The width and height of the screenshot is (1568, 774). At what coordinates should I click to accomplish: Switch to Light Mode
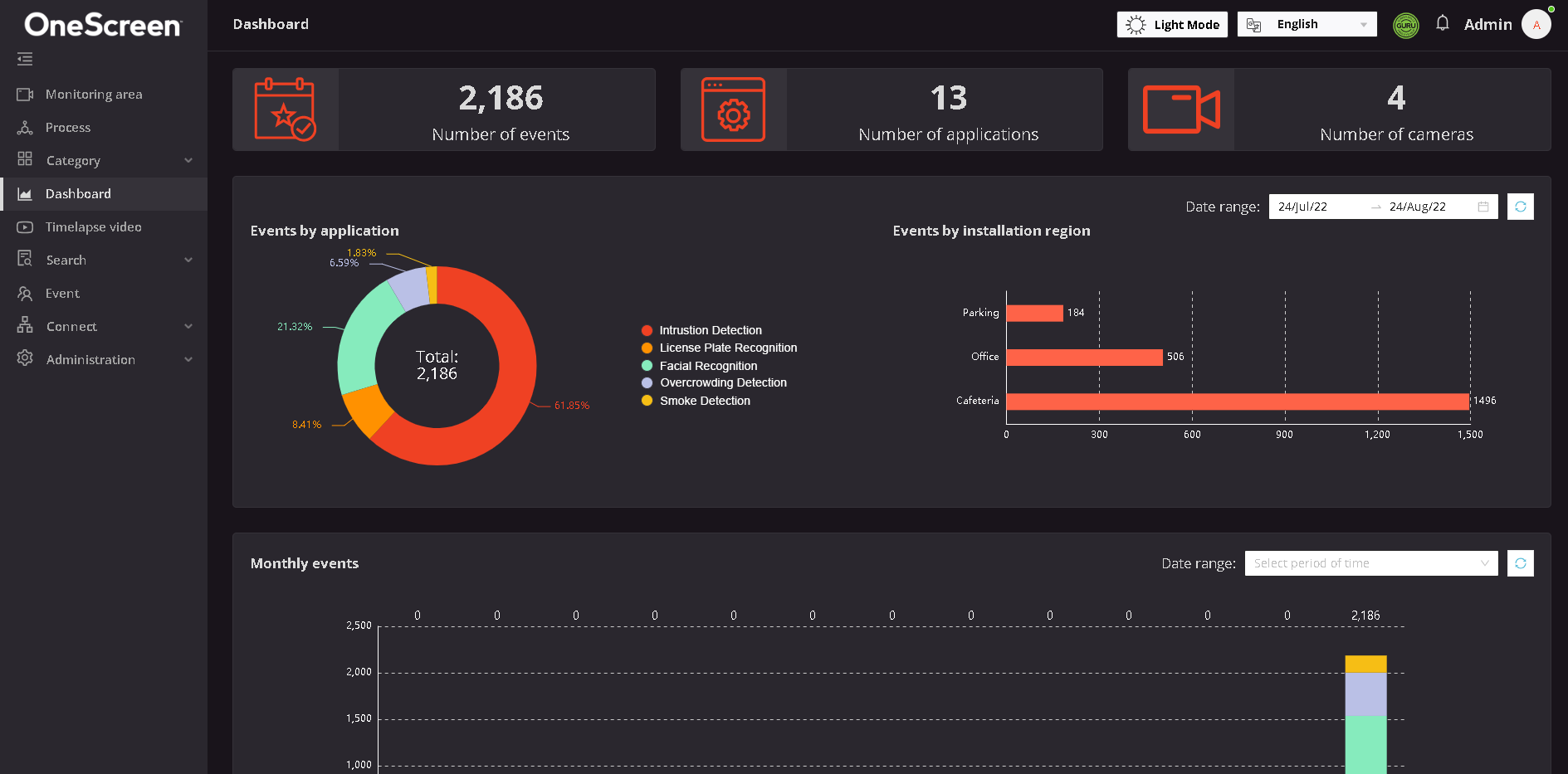coord(1172,25)
